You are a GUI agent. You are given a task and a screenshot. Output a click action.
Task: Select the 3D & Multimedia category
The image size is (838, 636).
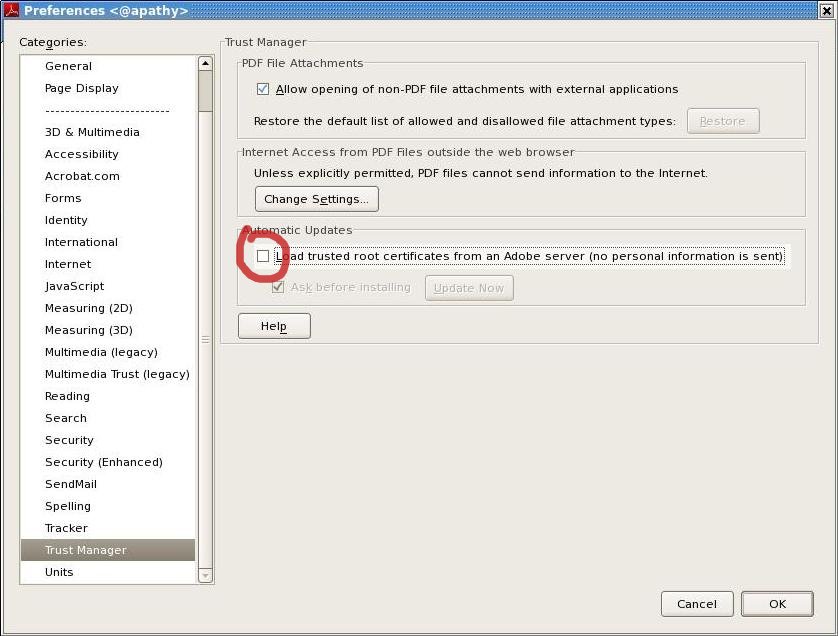tap(92, 132)
